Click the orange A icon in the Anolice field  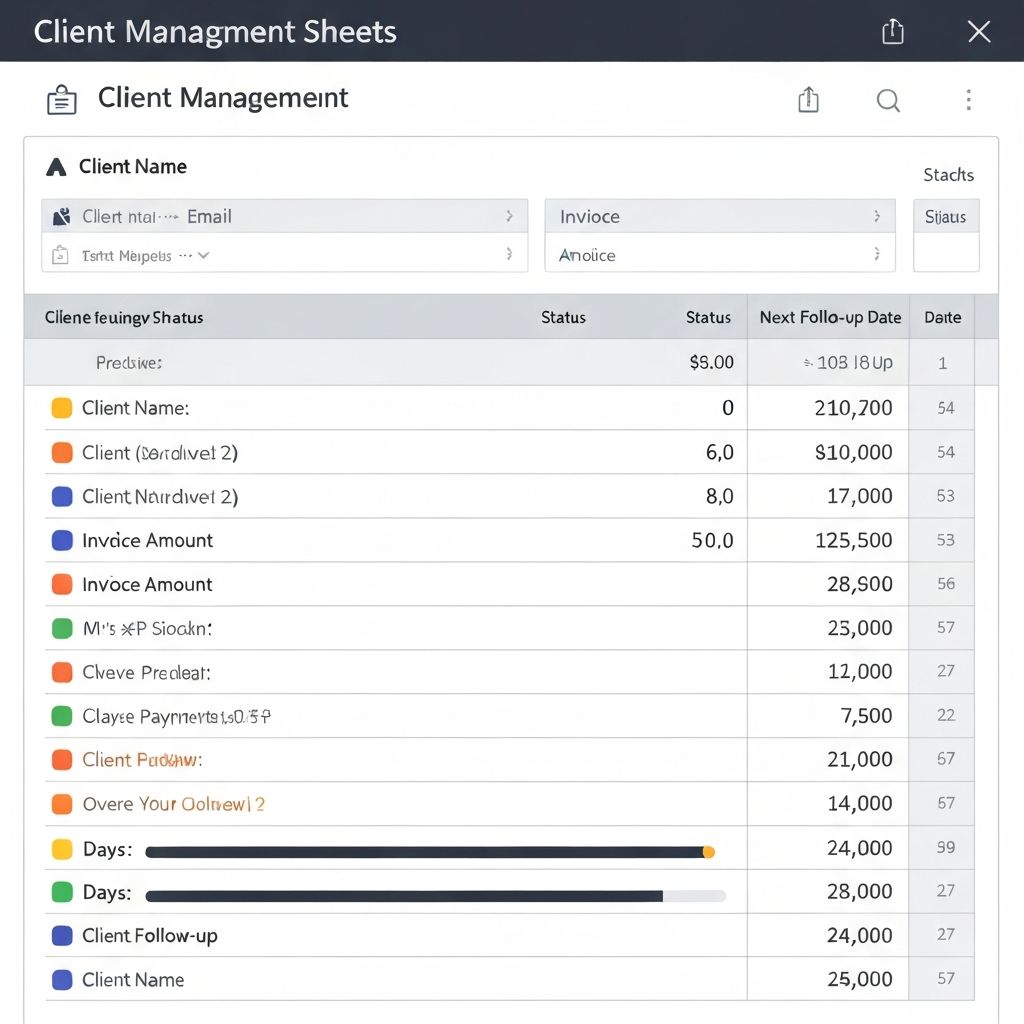[x=565, y=255]
